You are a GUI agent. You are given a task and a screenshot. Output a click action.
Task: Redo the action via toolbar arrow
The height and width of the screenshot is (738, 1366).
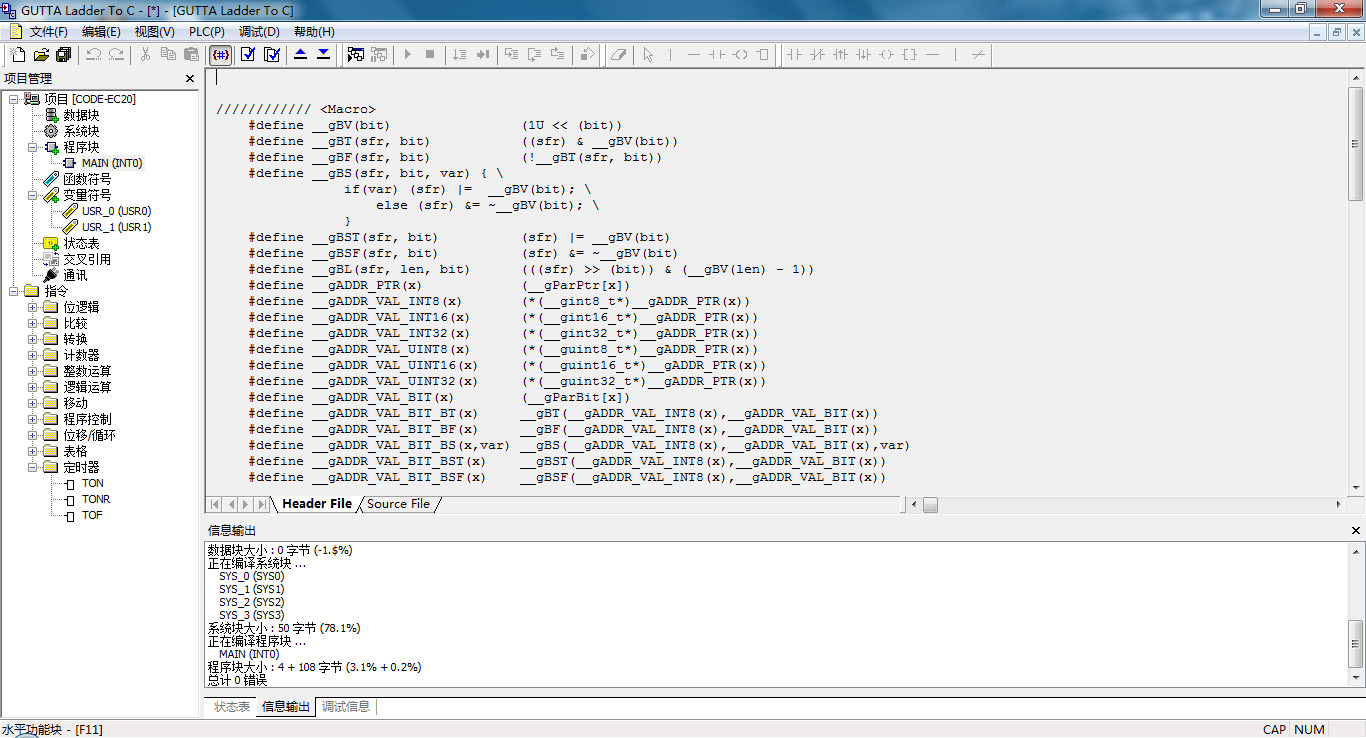coord(116,54)
